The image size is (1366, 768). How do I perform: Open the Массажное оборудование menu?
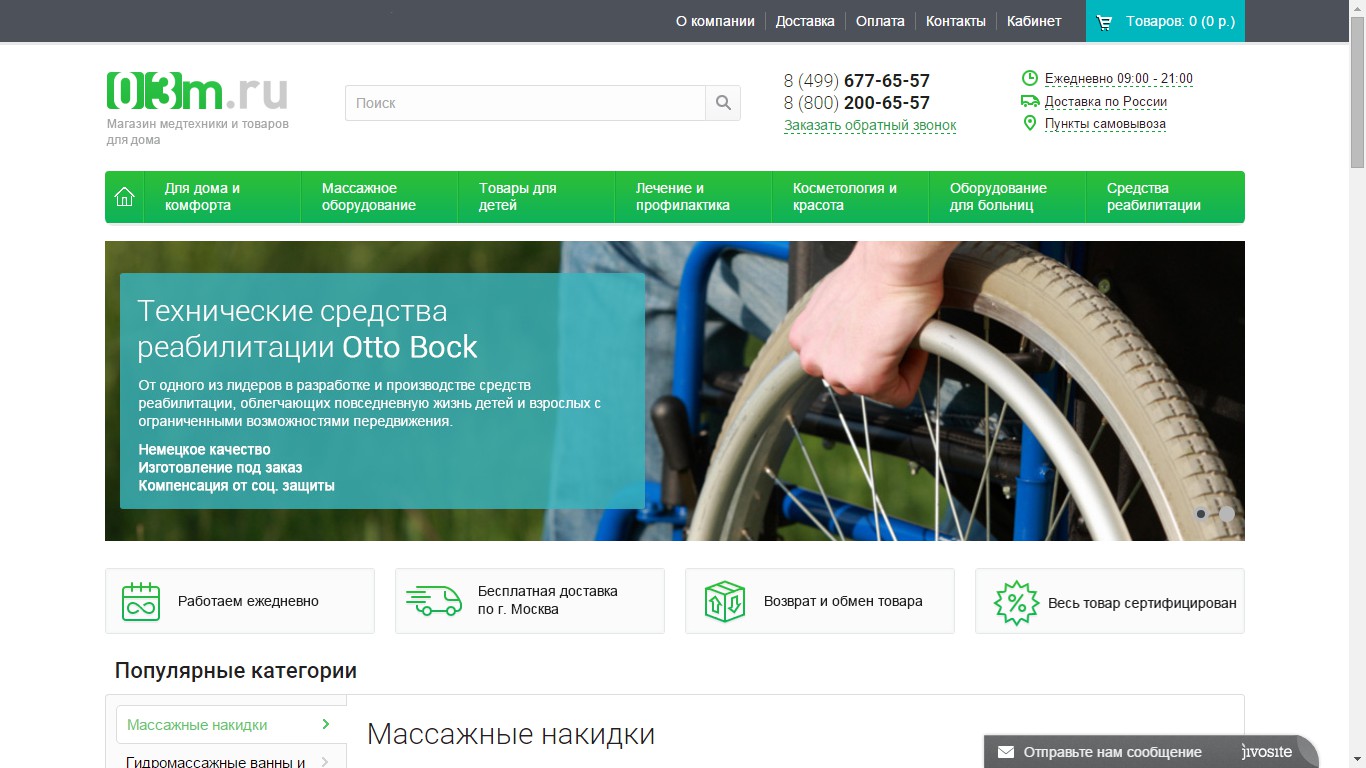pyautogui.click(x=379, y=197)
